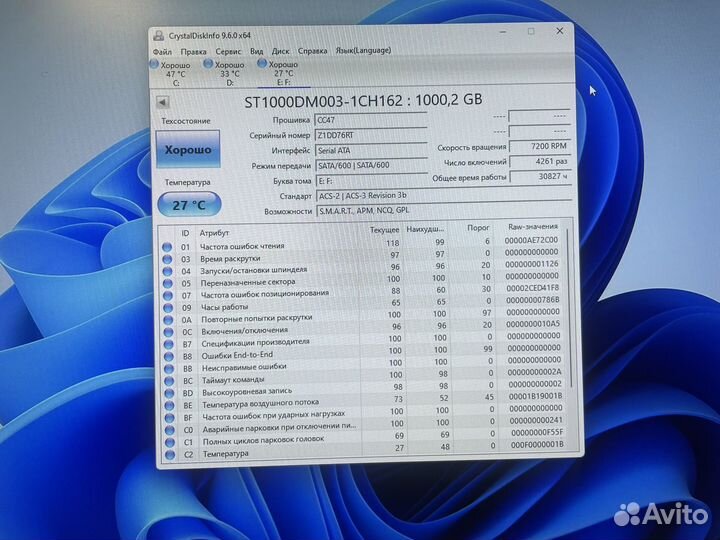
Task: Click the previous disk arrow button
Action: pyautogui.click(x=163, y=102)
